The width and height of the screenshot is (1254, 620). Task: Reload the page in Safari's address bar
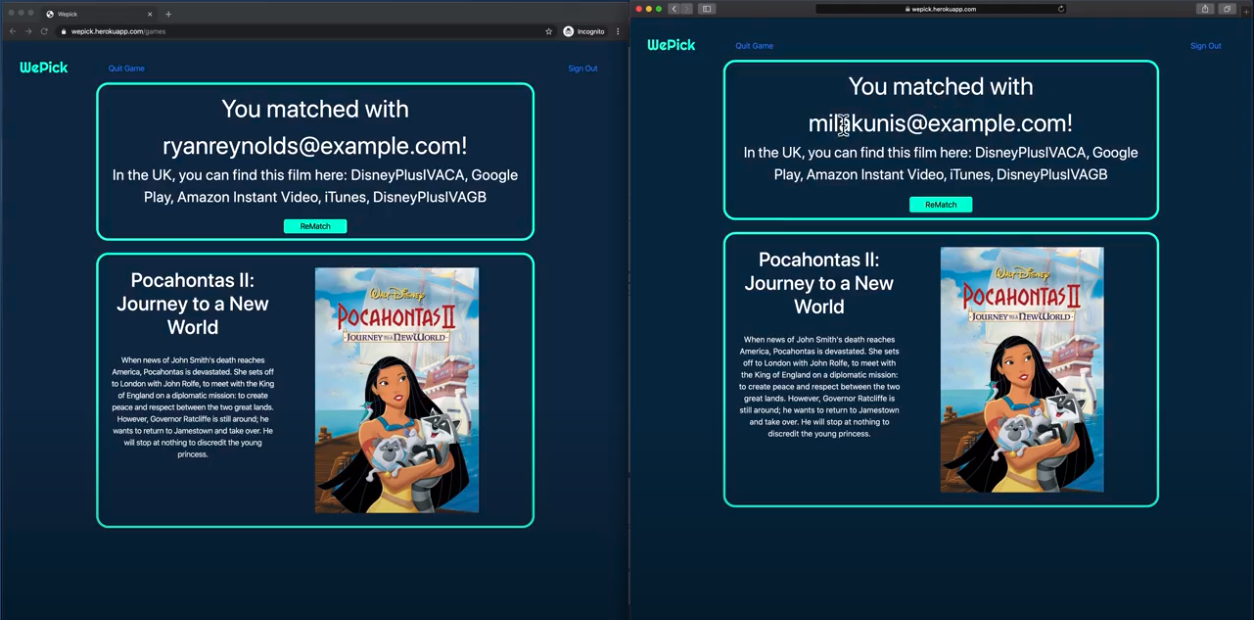(x=1060, y=9)
